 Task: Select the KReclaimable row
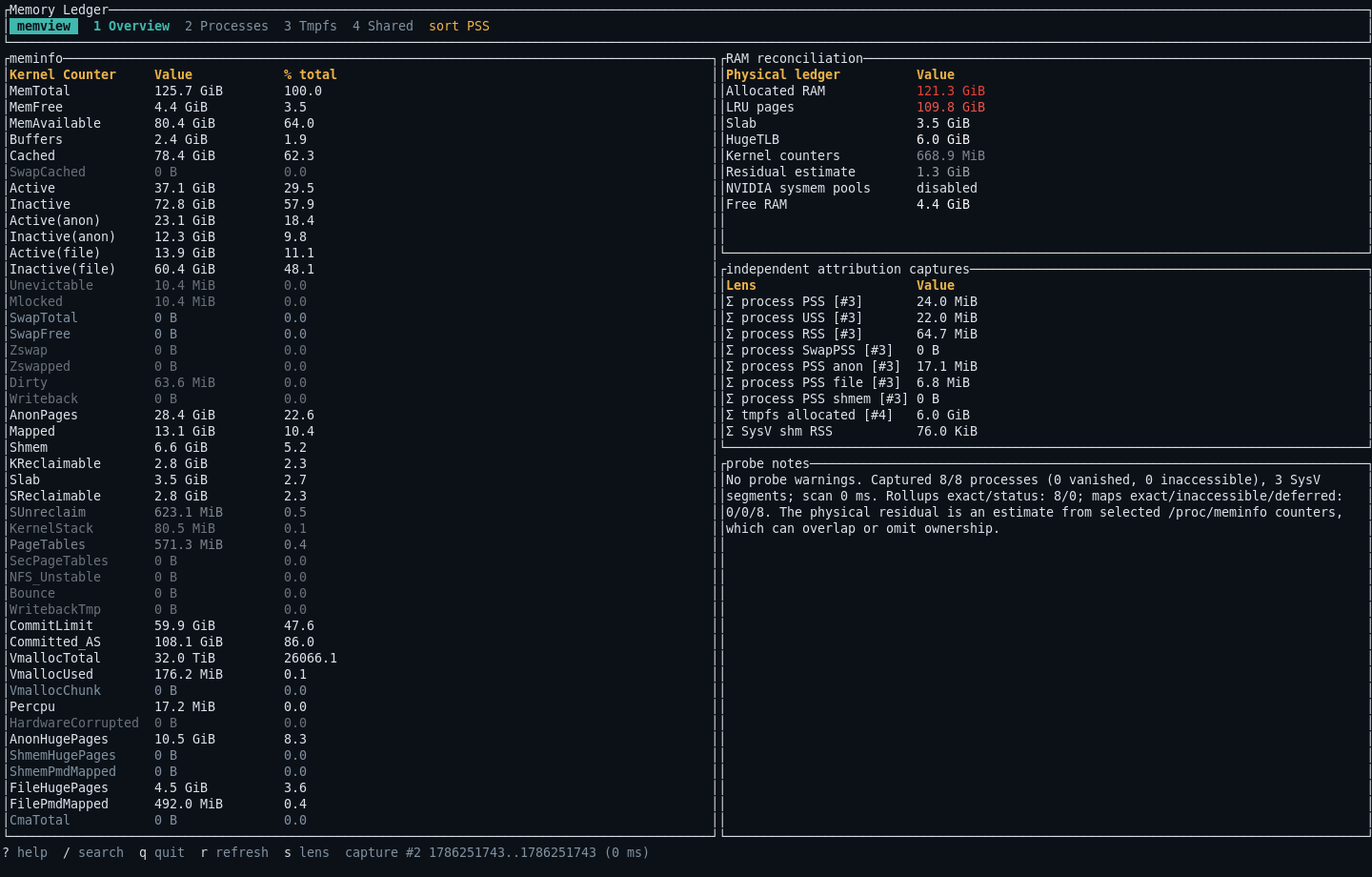[x=360, y=463]
